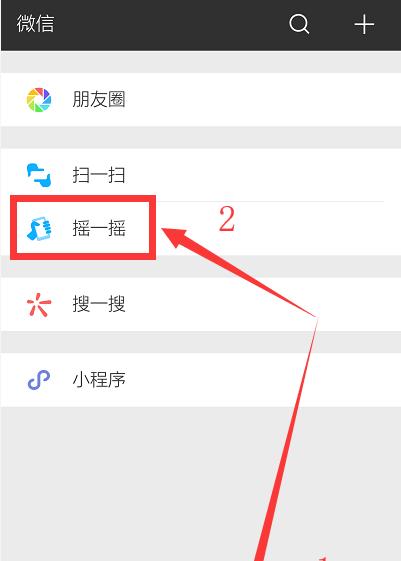401x561 pixels.
Task: Select the 扫一扫 label
Action: [x=99, y=175]
